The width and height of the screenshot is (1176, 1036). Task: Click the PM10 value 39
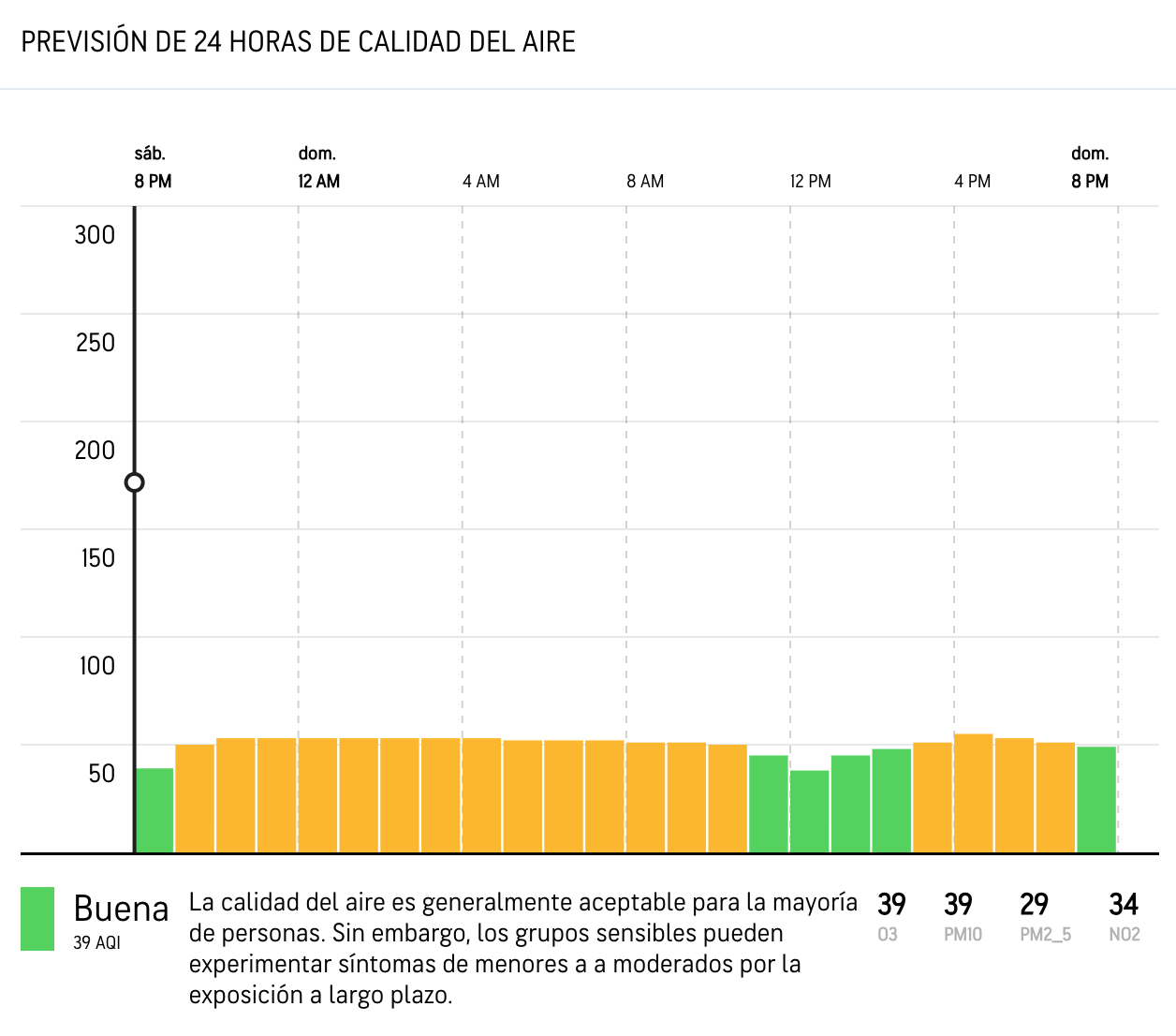(x=958, y=905)
